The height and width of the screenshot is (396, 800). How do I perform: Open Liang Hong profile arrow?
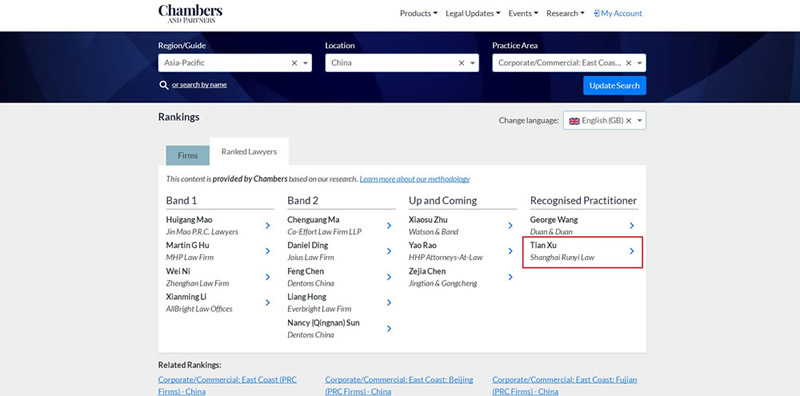389,303
